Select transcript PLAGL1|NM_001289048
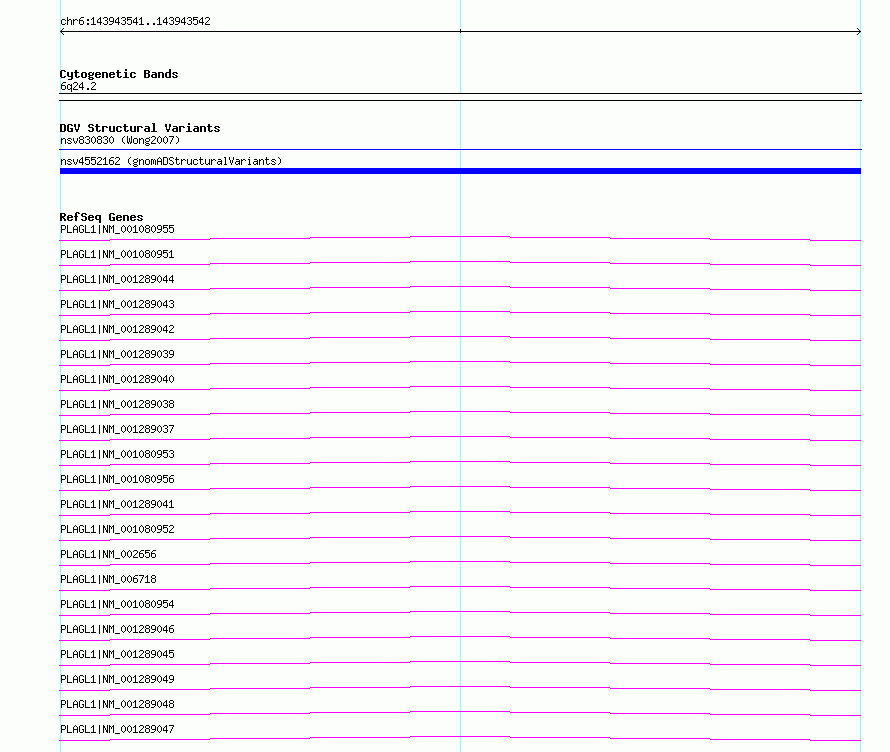890x752 pixels. pyautogui.click(x=117, y=704)
